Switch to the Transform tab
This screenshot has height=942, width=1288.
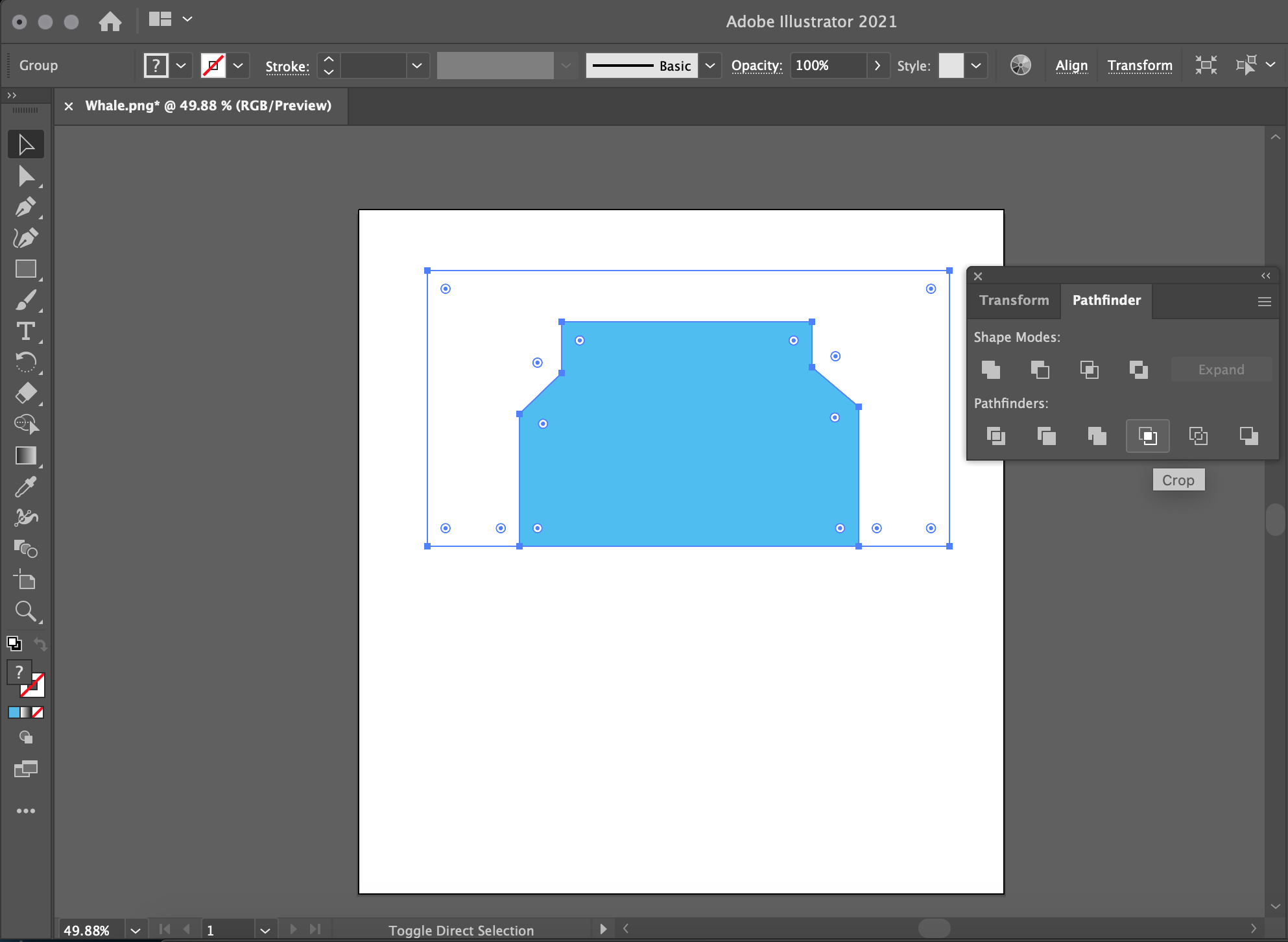coord(1014,300)
